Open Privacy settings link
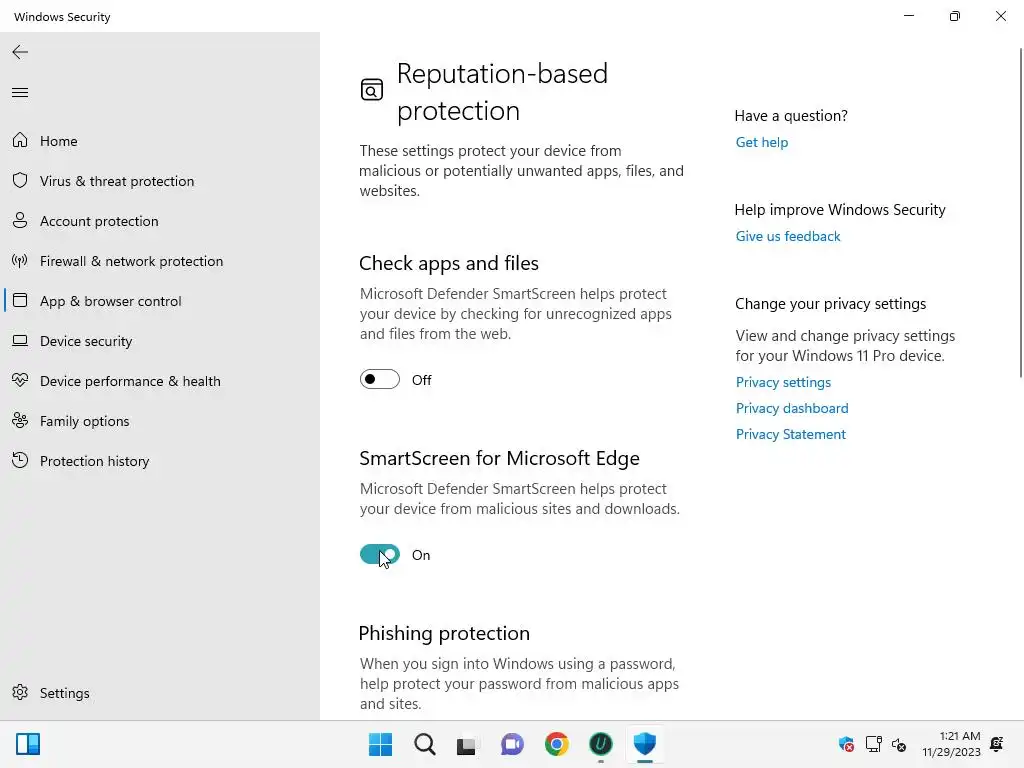The width and height of the screenshot is (1024, 768). (x=783, y=382)
